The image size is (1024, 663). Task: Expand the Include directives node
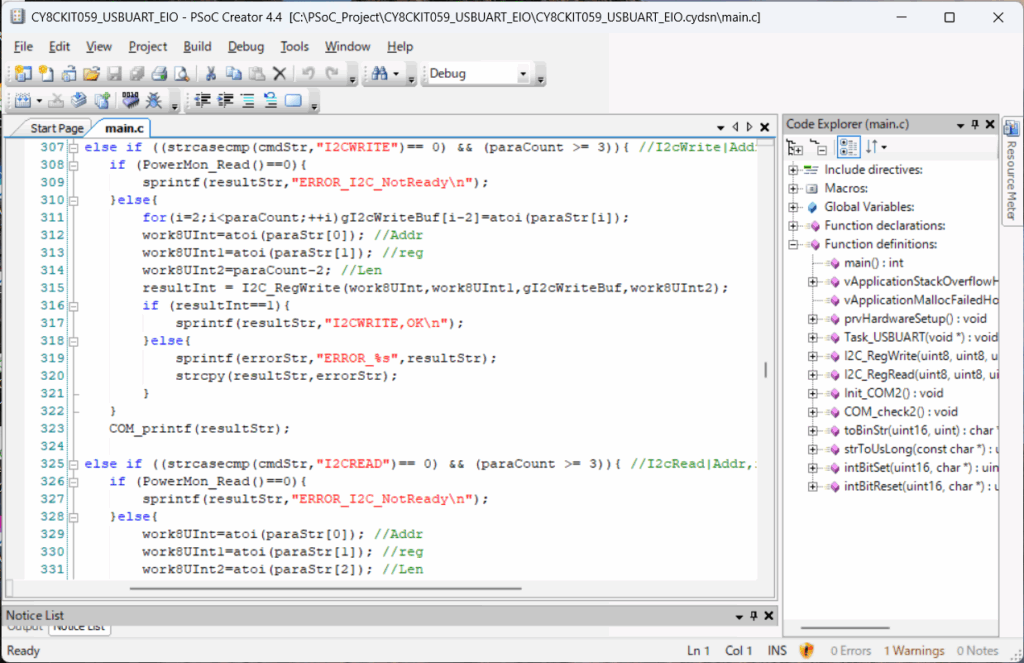pyautogui.click(x=793, y=170)
